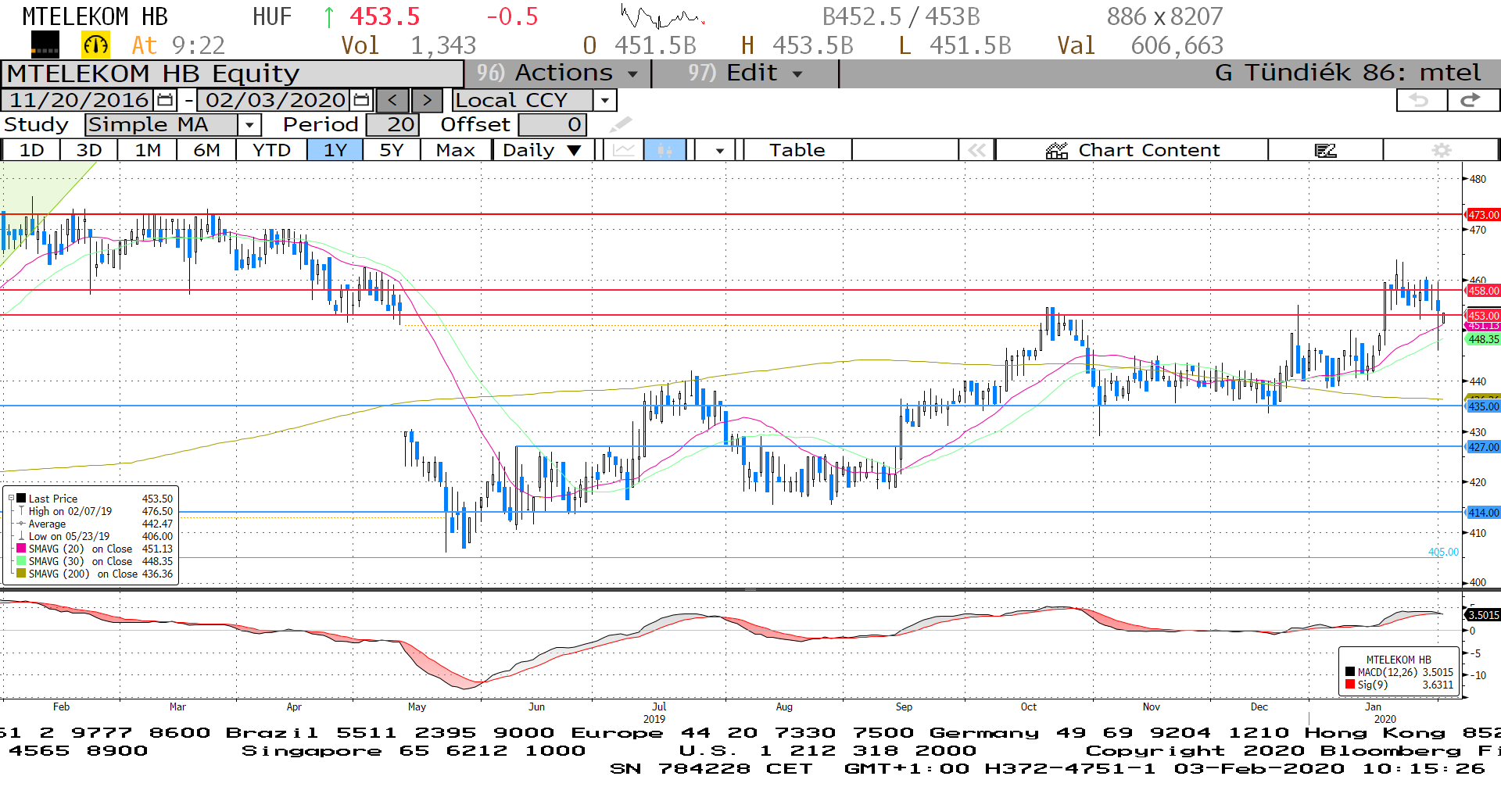This screenshot has height=812, width=1501.
Task: Select the candlestick chart style icon
Action: tap(665, 150)
